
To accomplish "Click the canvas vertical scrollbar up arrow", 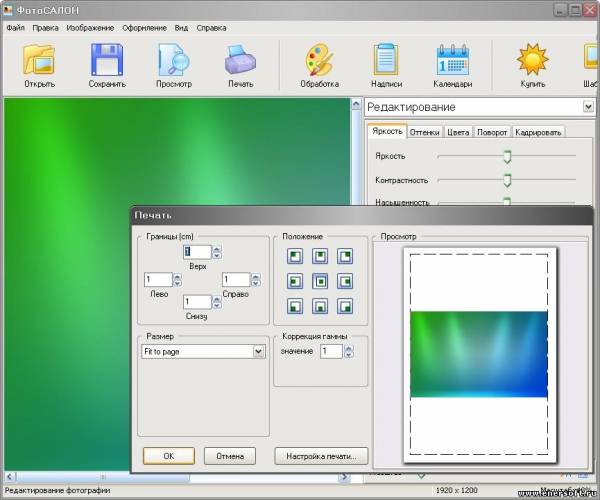I will 356,104.
